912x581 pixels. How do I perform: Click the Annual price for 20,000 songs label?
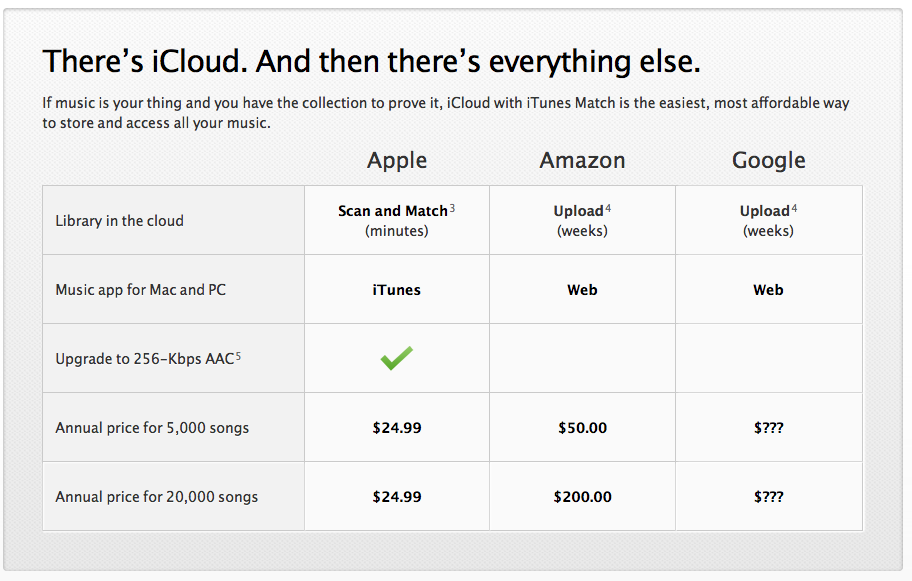coord(156,497)
